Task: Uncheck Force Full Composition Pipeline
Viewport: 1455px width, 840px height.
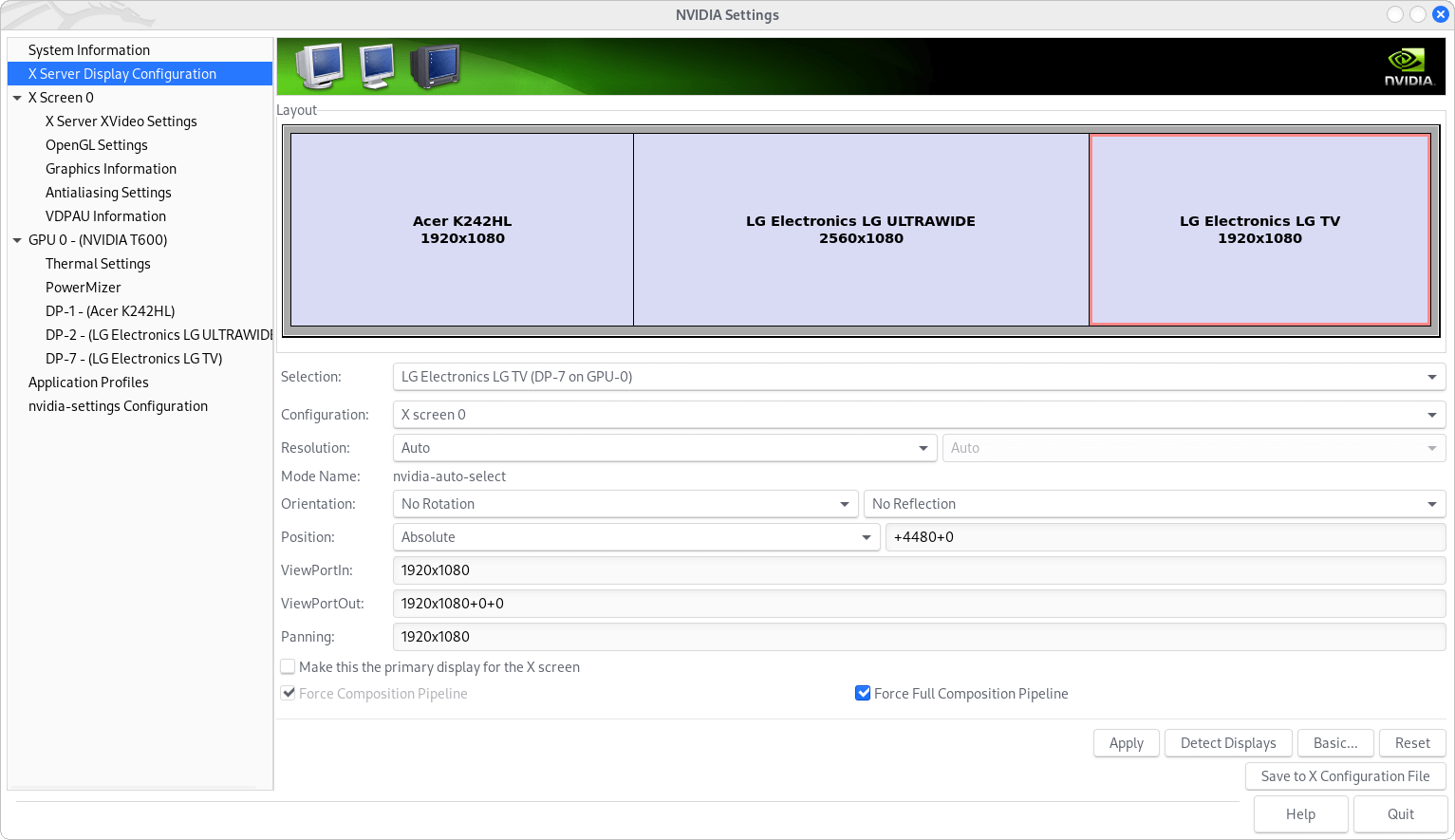Action: pos(863,693)
